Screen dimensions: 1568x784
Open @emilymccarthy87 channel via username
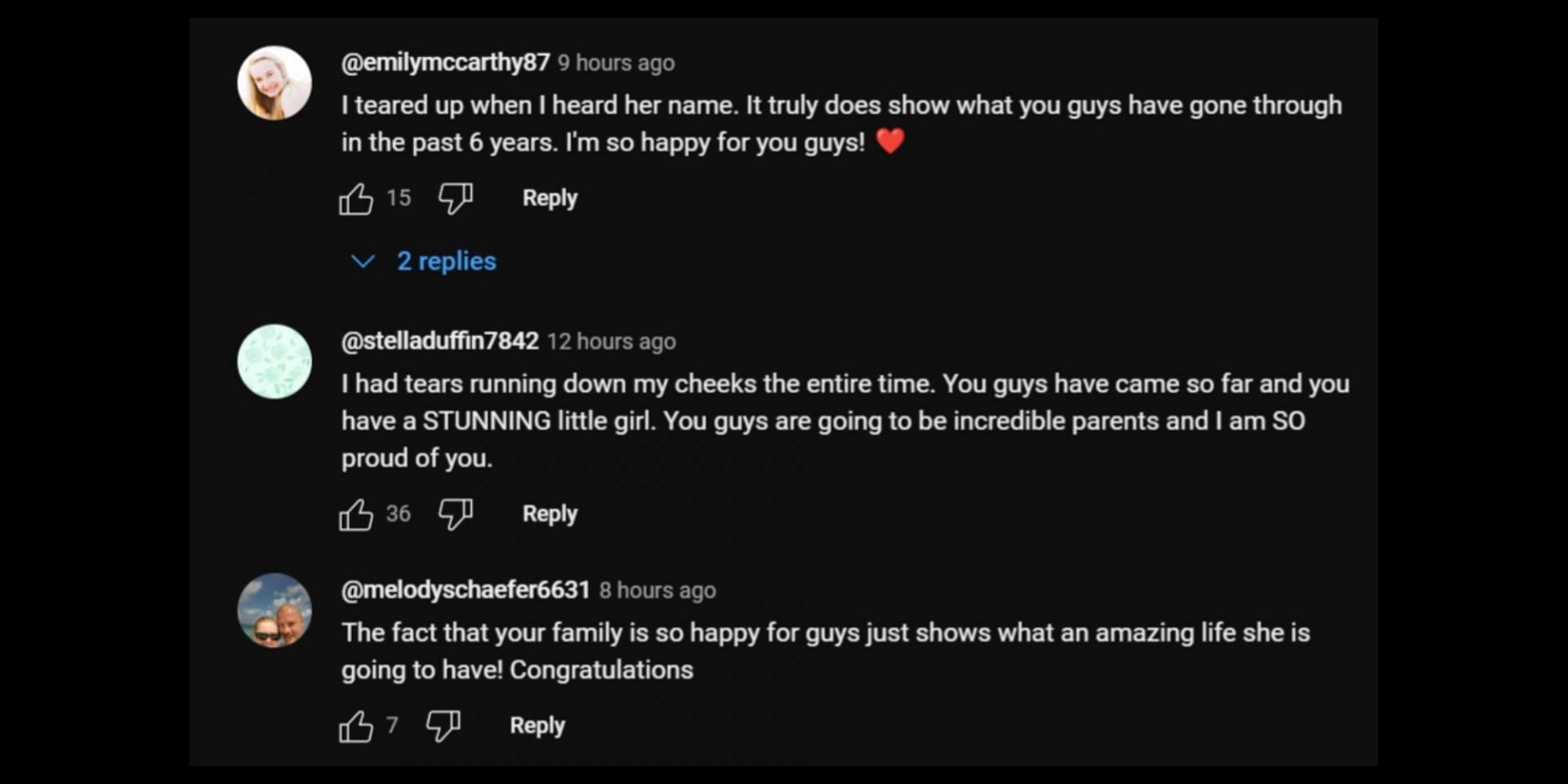coord(445,63)
